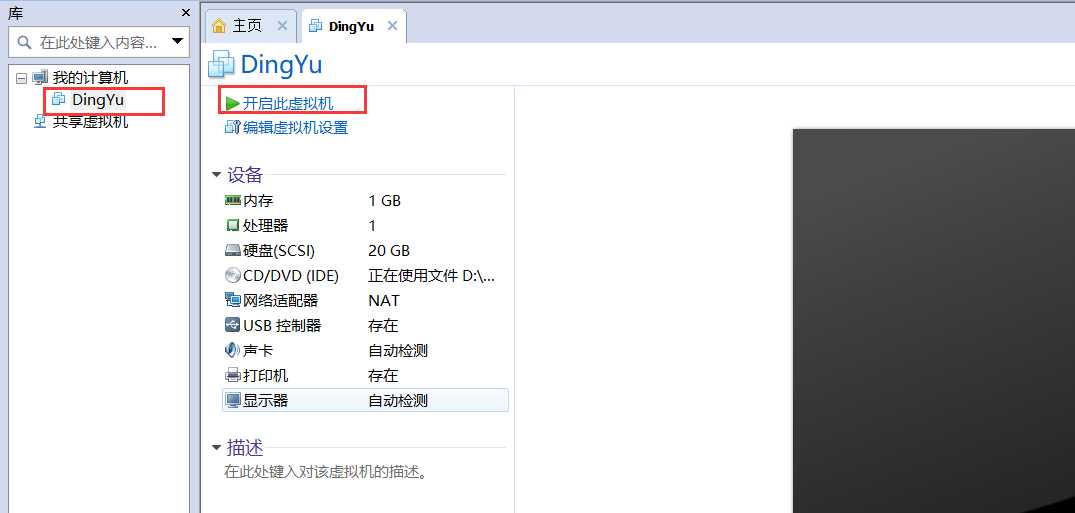Click the processor icon

[232, 225]
